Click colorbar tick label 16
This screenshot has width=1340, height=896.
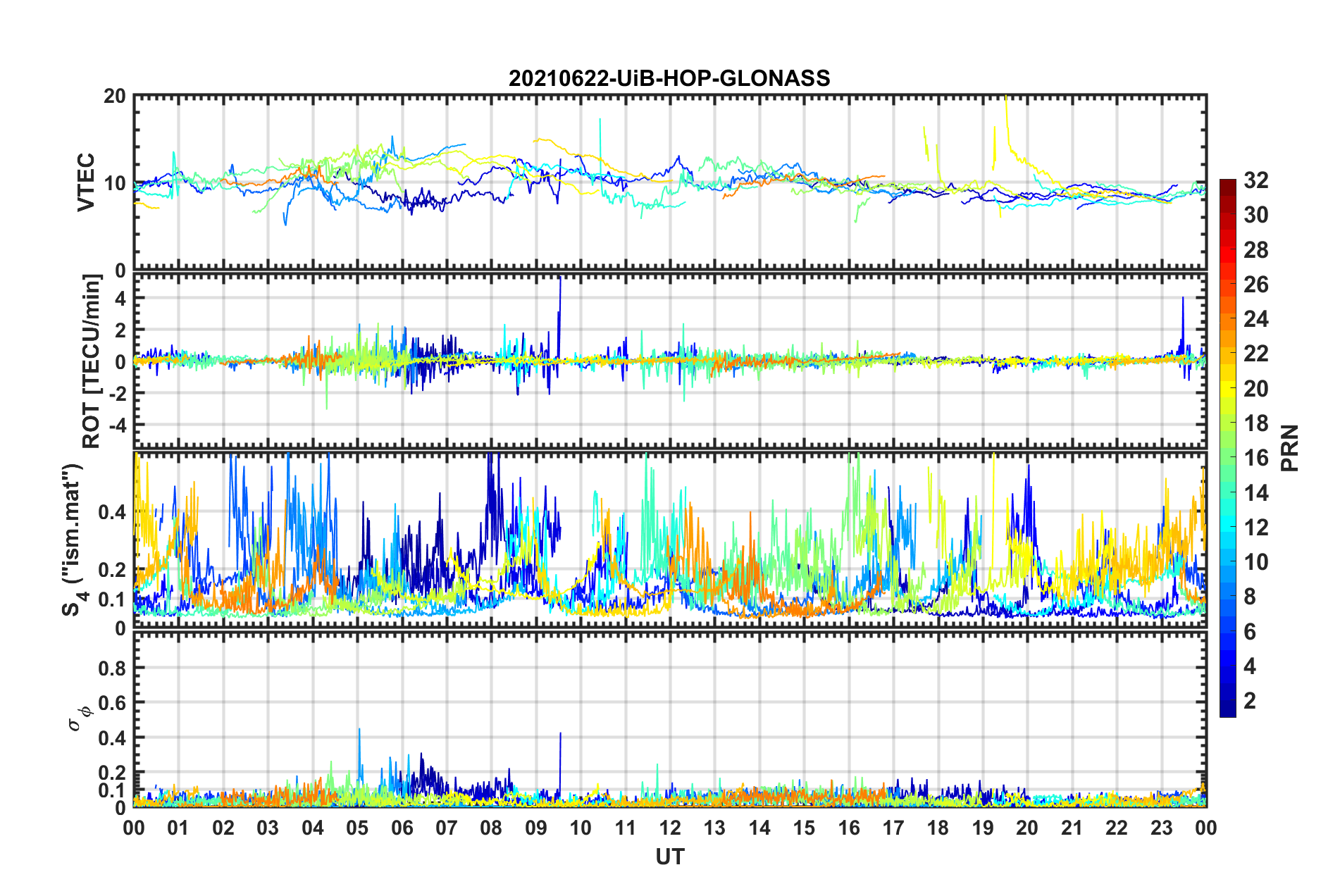point(1255,458)
